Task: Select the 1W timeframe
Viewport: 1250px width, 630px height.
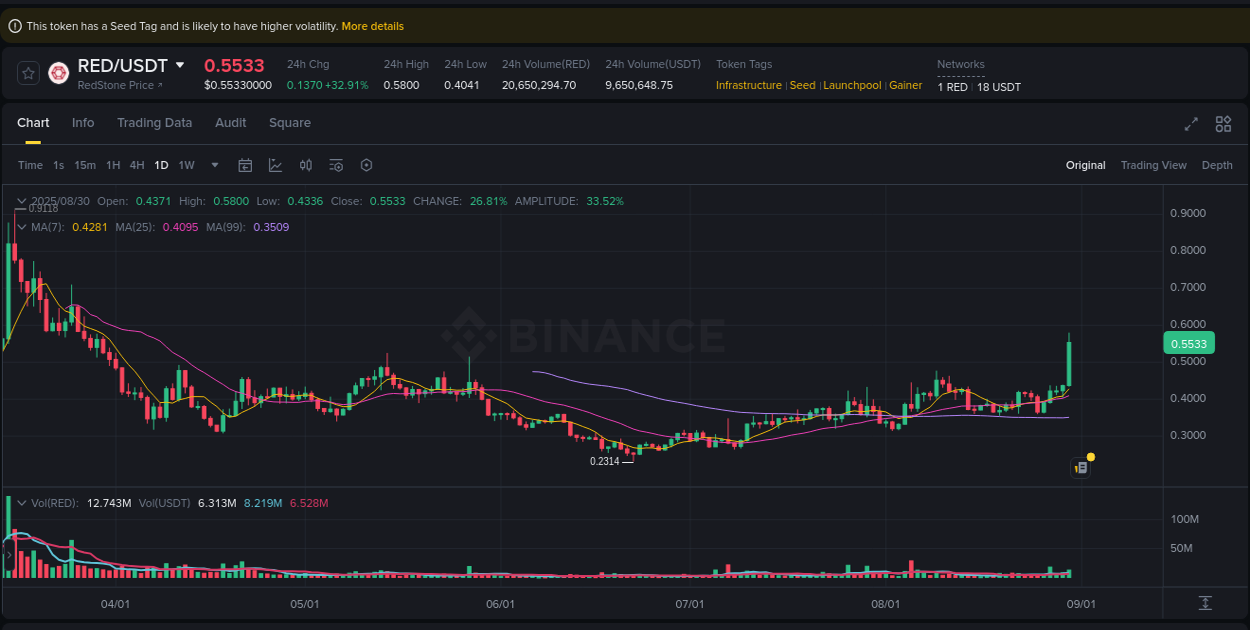Action: 186,165
